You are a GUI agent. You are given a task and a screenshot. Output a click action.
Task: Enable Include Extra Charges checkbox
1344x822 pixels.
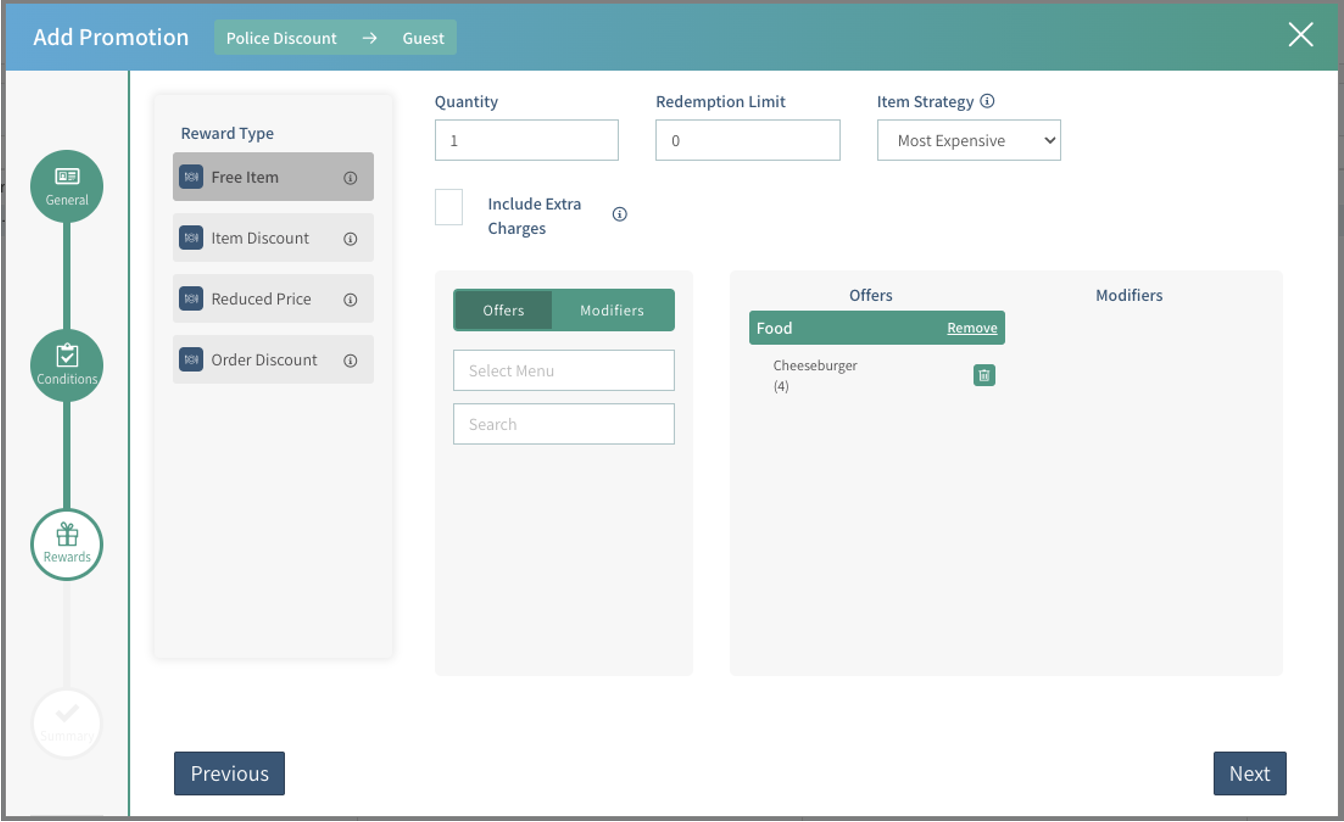[x=449, y=207]
